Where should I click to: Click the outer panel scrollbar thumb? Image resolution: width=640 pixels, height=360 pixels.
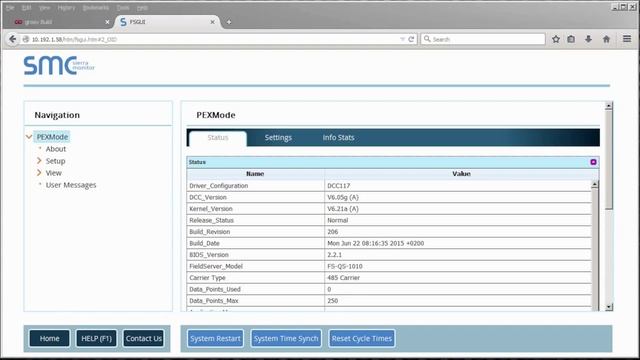609,160
